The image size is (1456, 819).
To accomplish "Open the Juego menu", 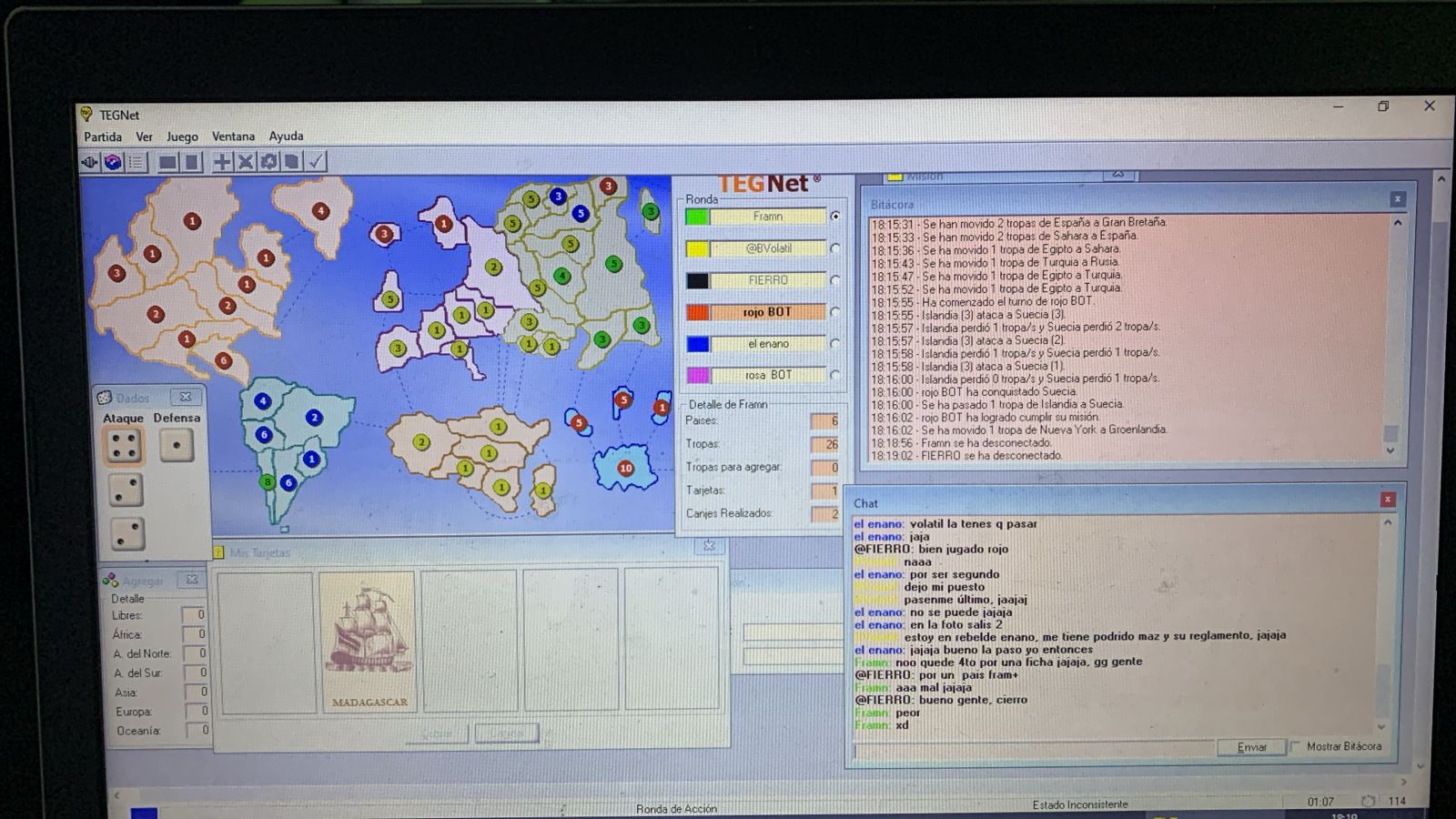I will click(x=182, y=136).
